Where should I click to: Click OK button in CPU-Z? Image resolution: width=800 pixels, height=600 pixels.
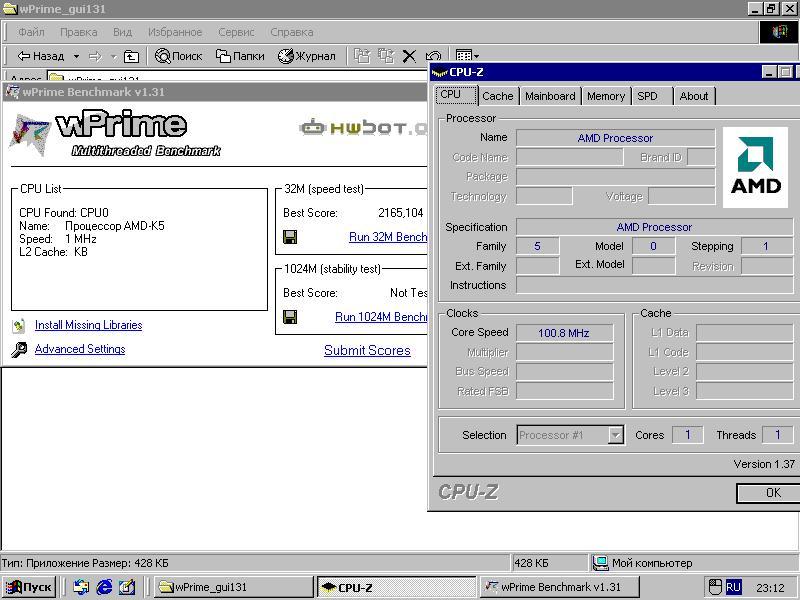tap(768, 493)
